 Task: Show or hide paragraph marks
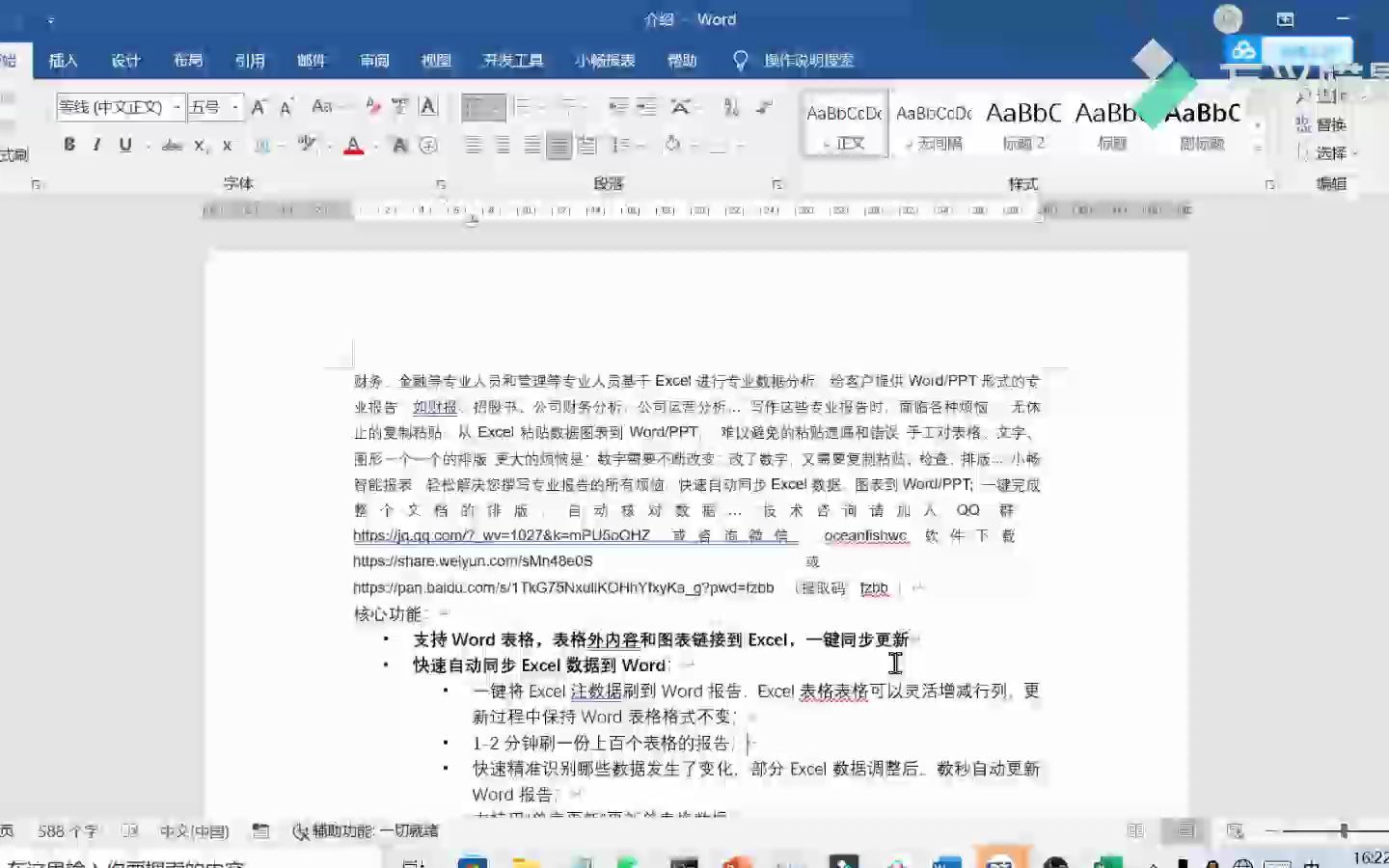pos(764,107)
